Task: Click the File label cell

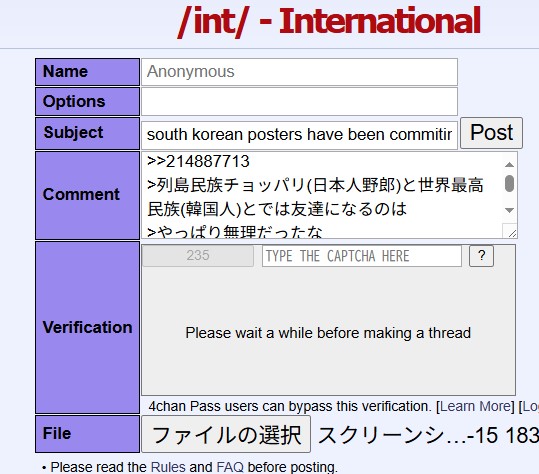Action: 87,434
